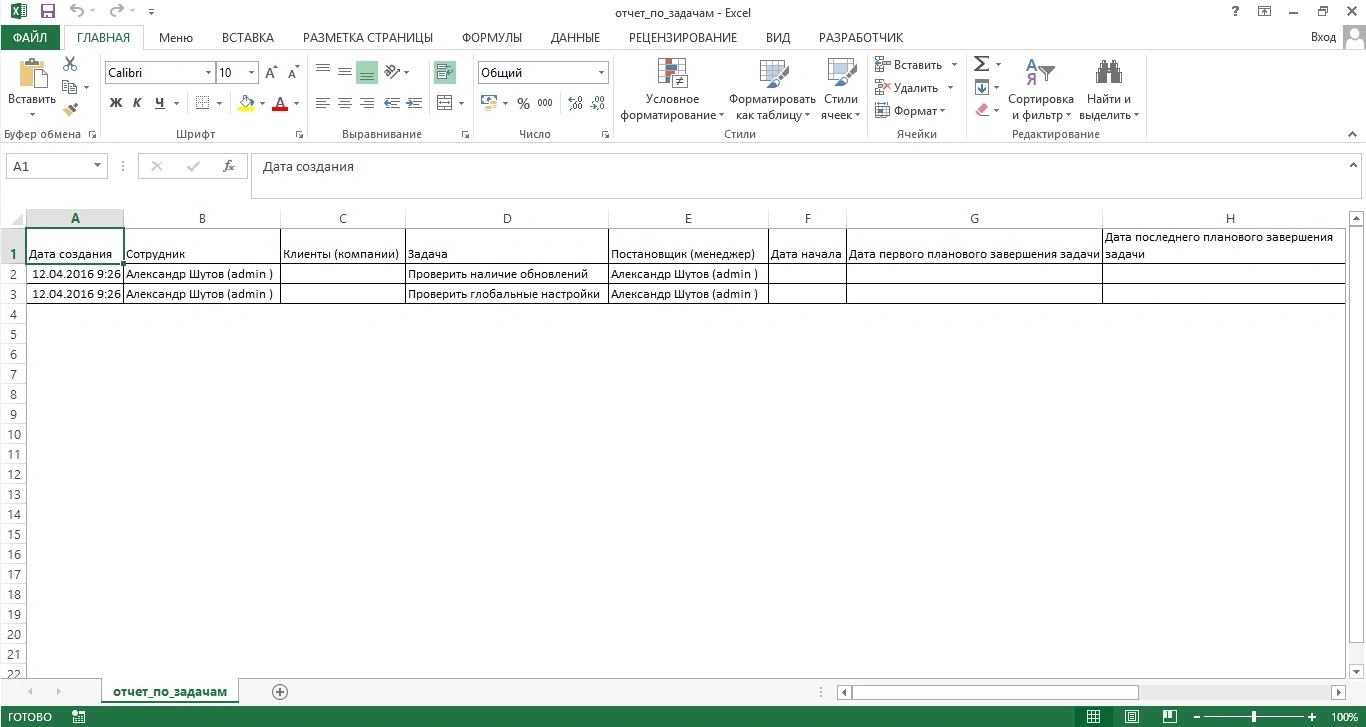The width and height of the screenshot is (1366, 727).
Task: Click the Merge and Center cells icon
Action: point(444,103)
